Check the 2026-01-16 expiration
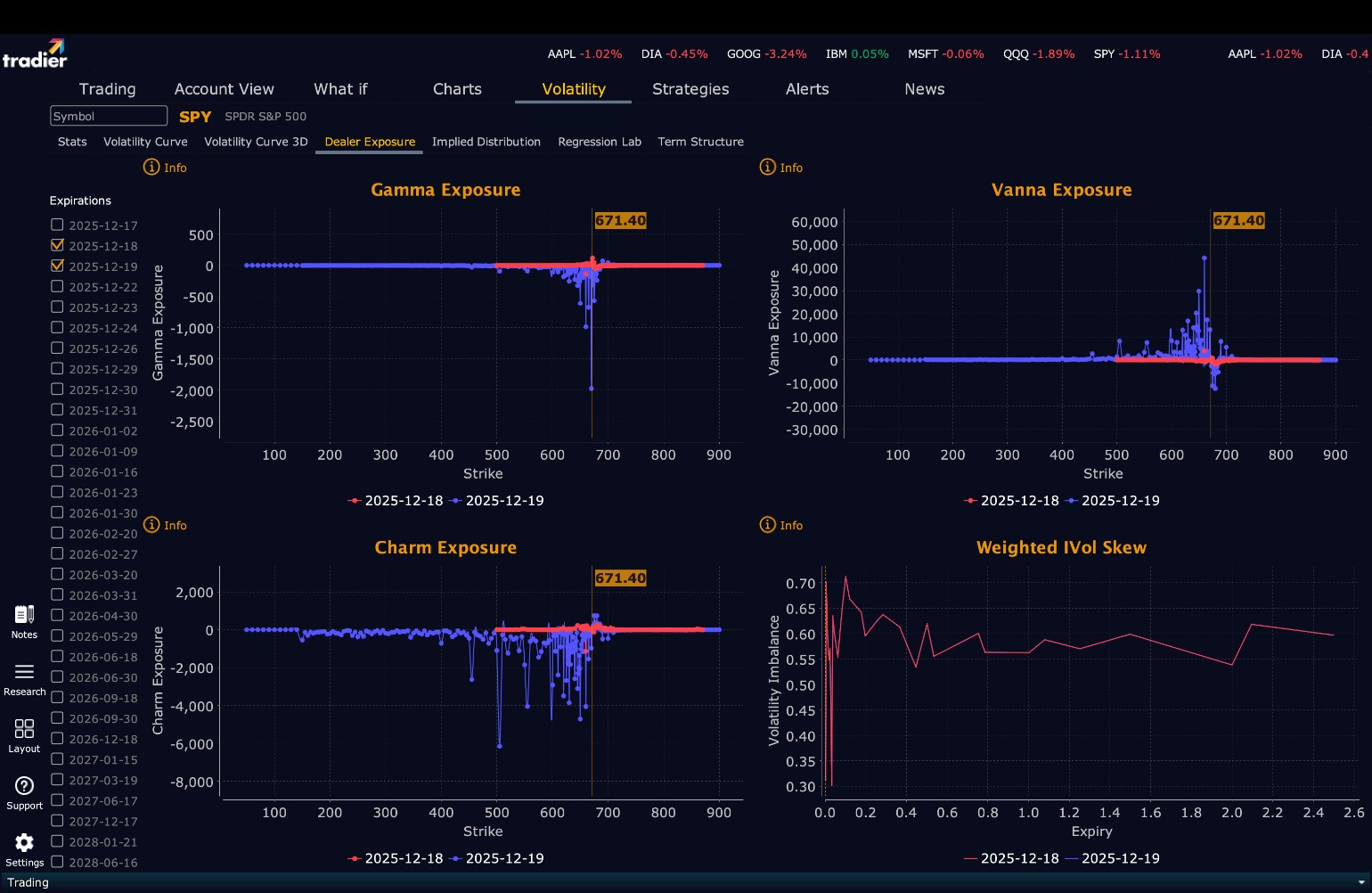Viewport: 1372px width, 893px height. coord(58,471)
